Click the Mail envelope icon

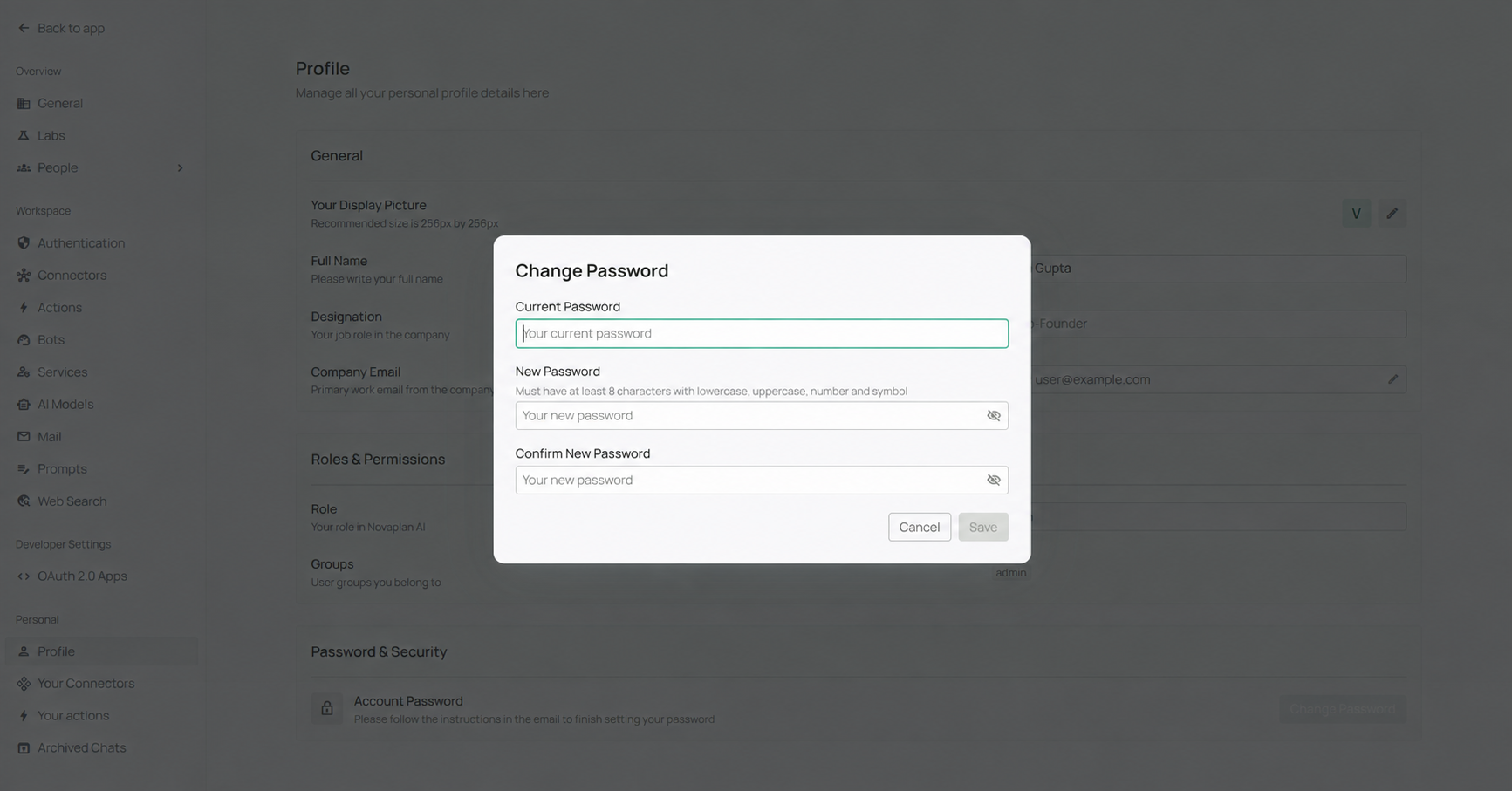[x=24, y=437]
